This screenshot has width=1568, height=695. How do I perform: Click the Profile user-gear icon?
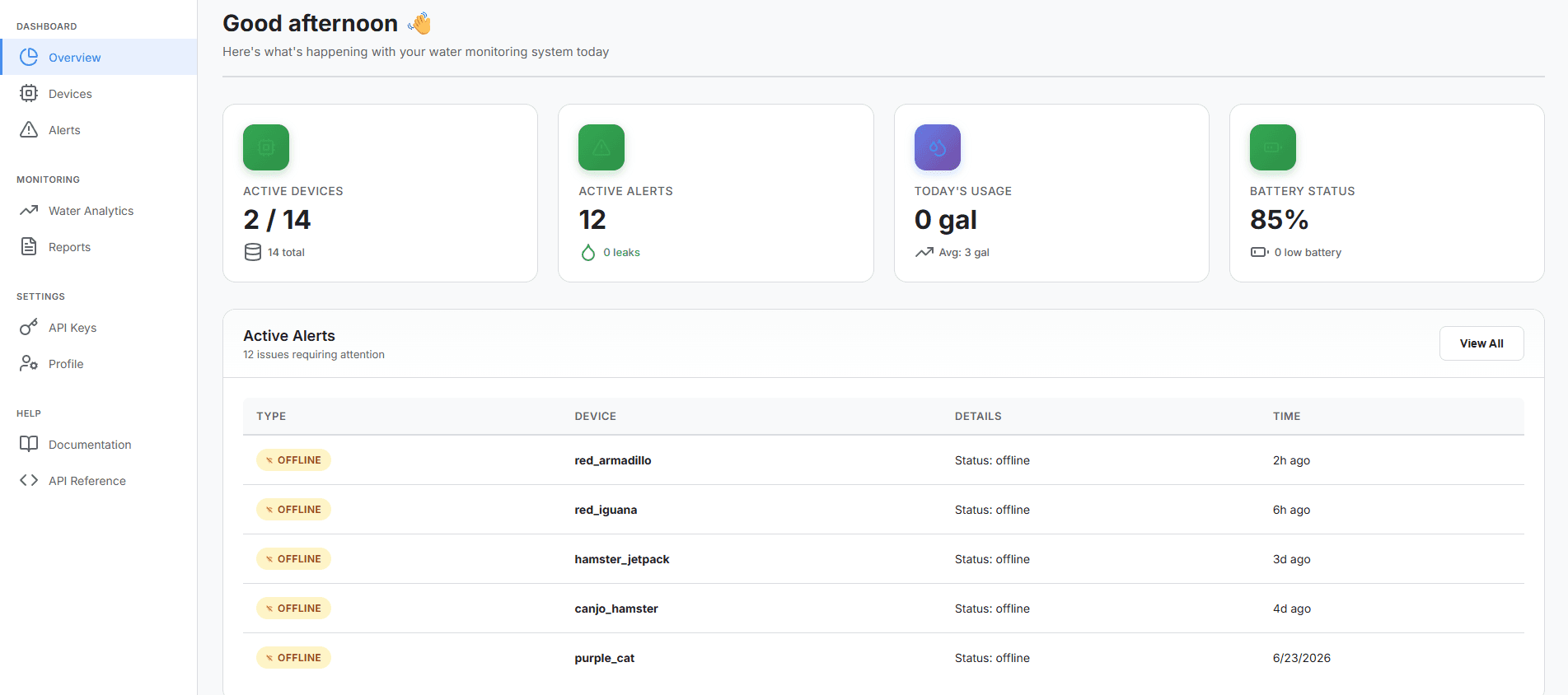tap(29, 363)
